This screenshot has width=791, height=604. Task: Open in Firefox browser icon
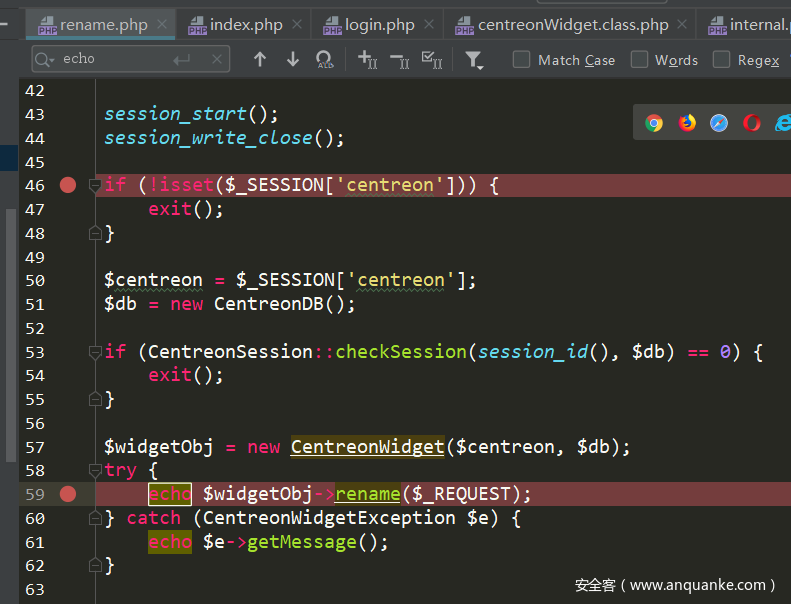pos(687,123)
